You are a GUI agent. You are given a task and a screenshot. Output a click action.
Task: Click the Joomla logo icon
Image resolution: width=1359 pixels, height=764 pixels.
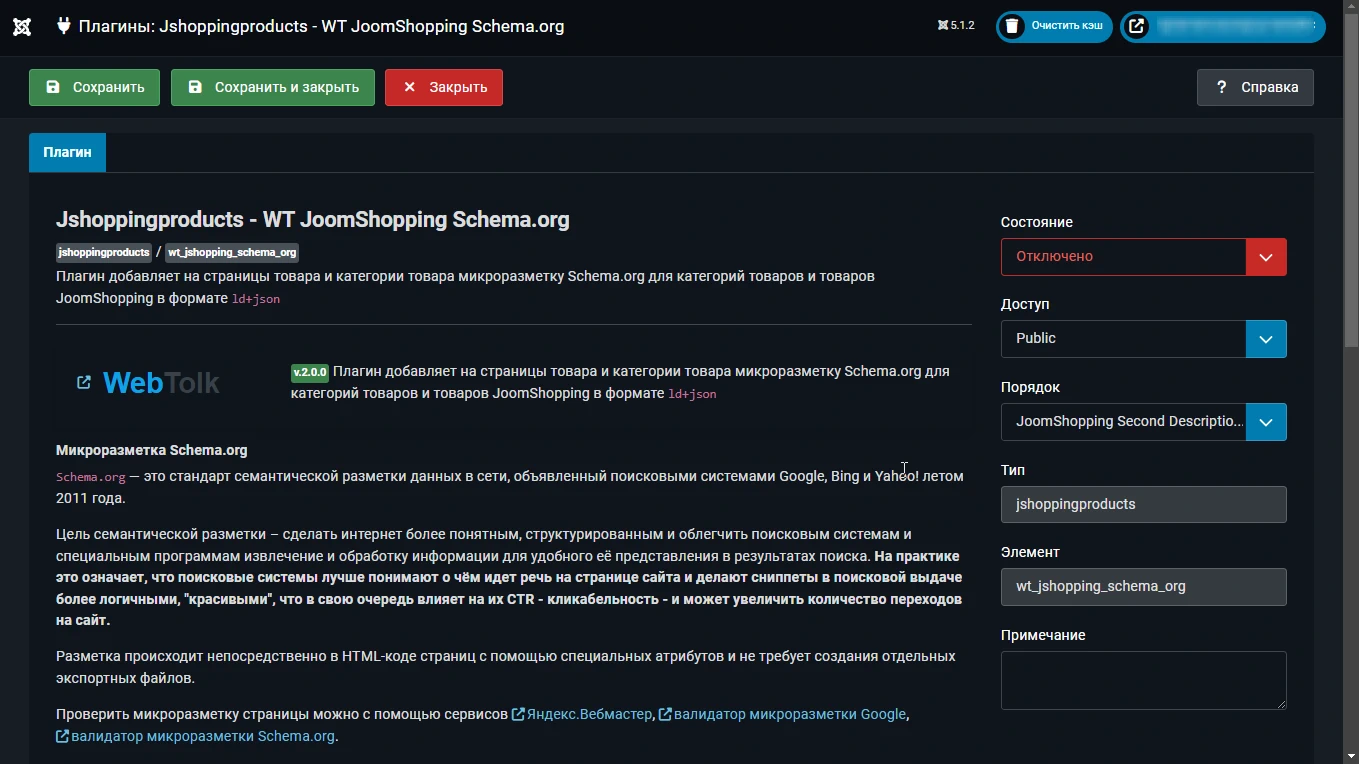(22, 27)
